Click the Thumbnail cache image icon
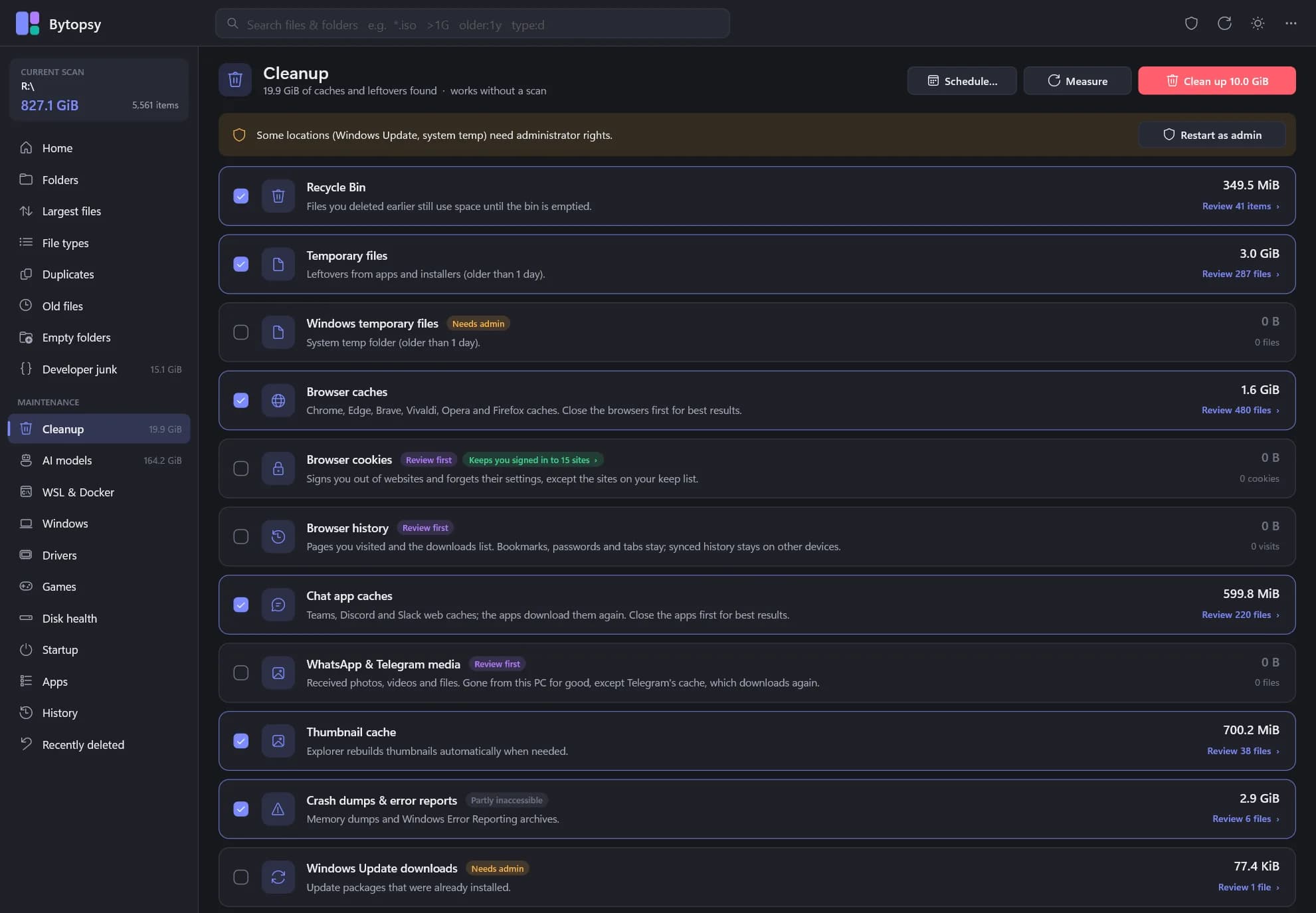1316x913 pixels. click(278, 741)
